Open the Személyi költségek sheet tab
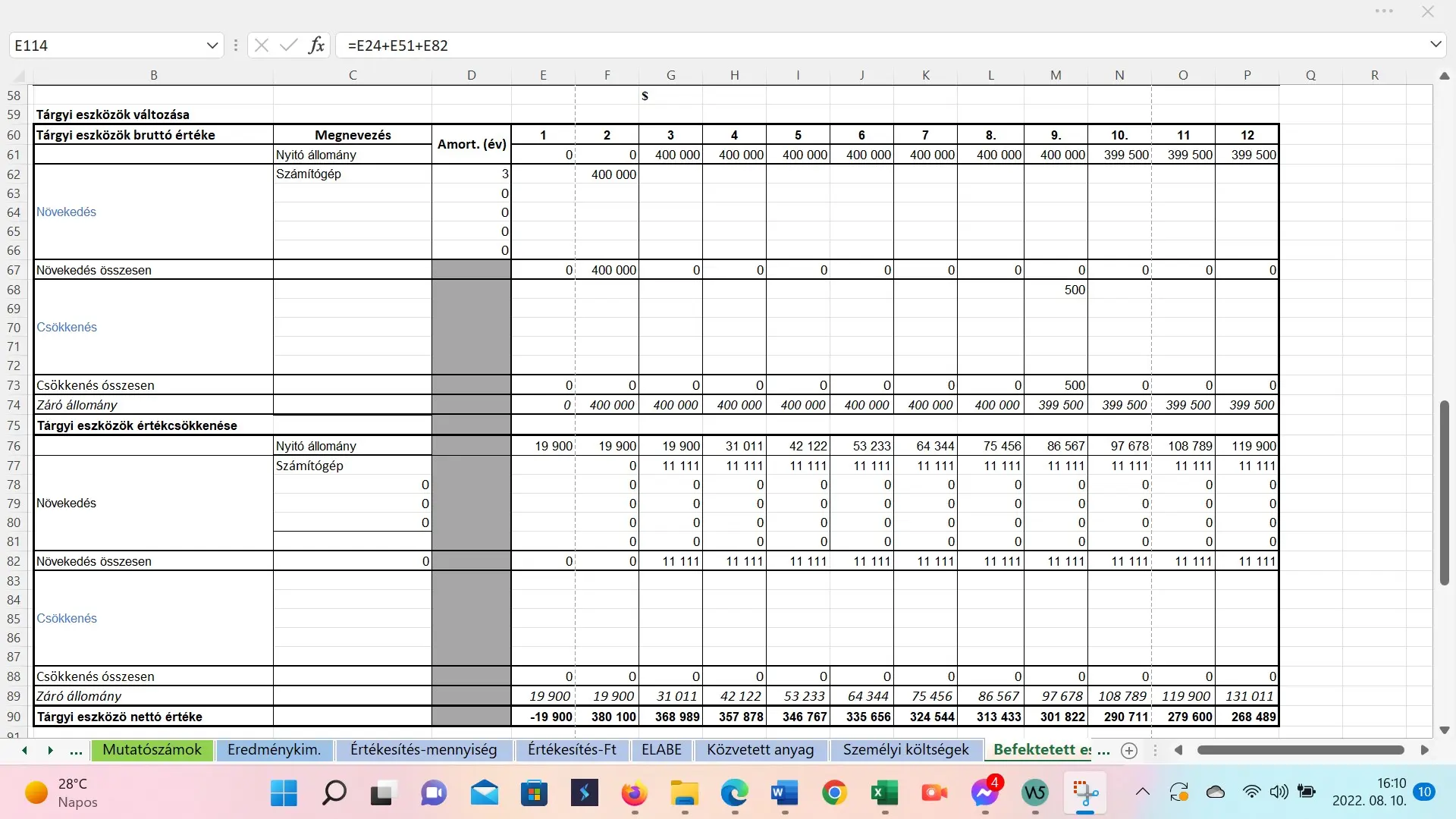Screen dimensions: 1456x819 pos(905,750)
